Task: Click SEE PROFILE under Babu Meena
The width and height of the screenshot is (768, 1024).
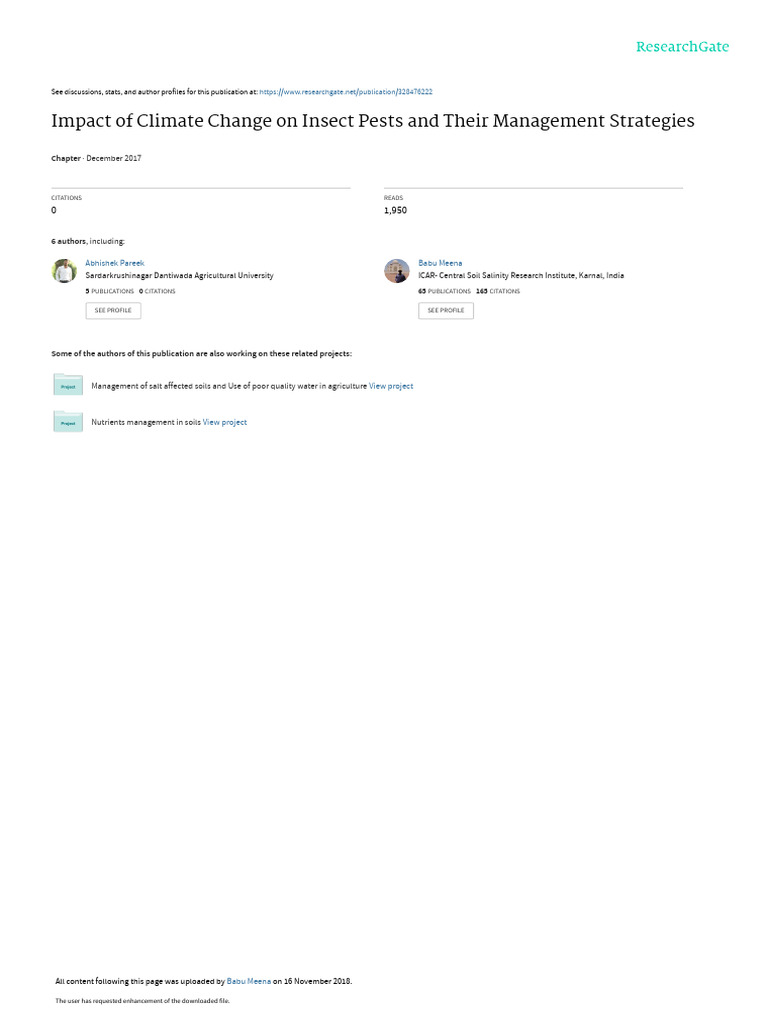Action: pos(446,310)
